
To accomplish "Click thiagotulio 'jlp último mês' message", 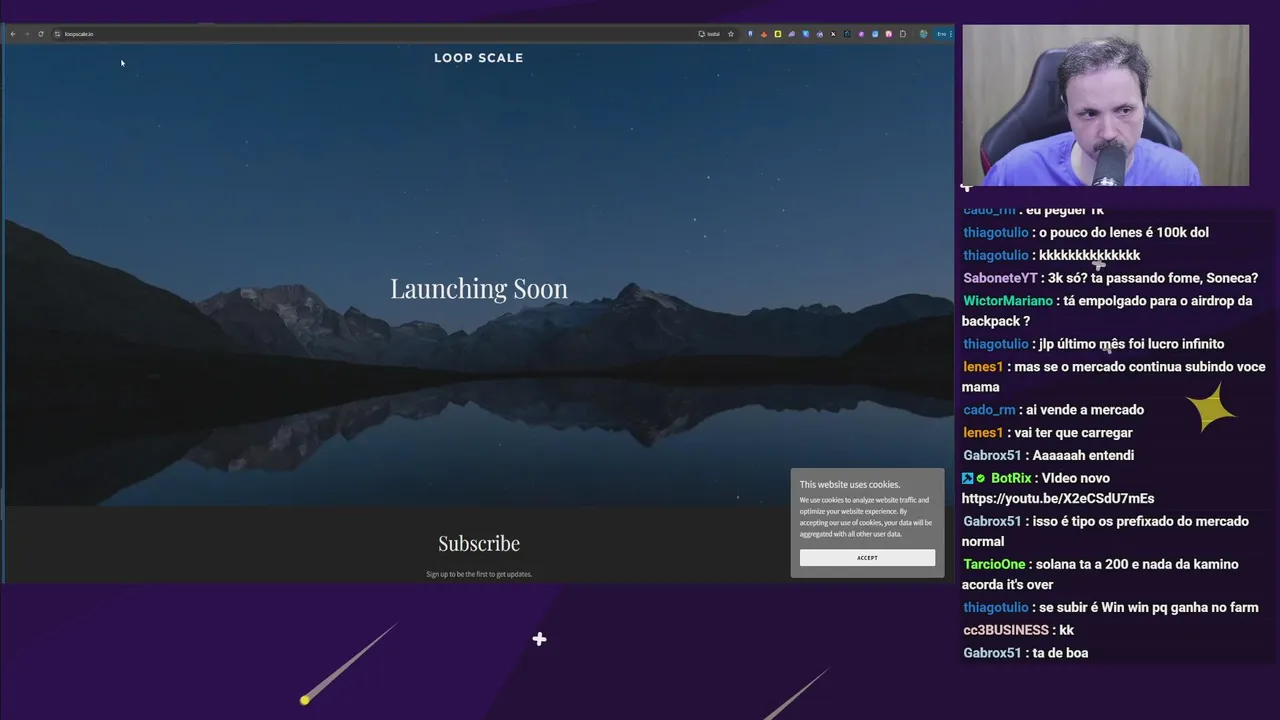I will 1131,344.
